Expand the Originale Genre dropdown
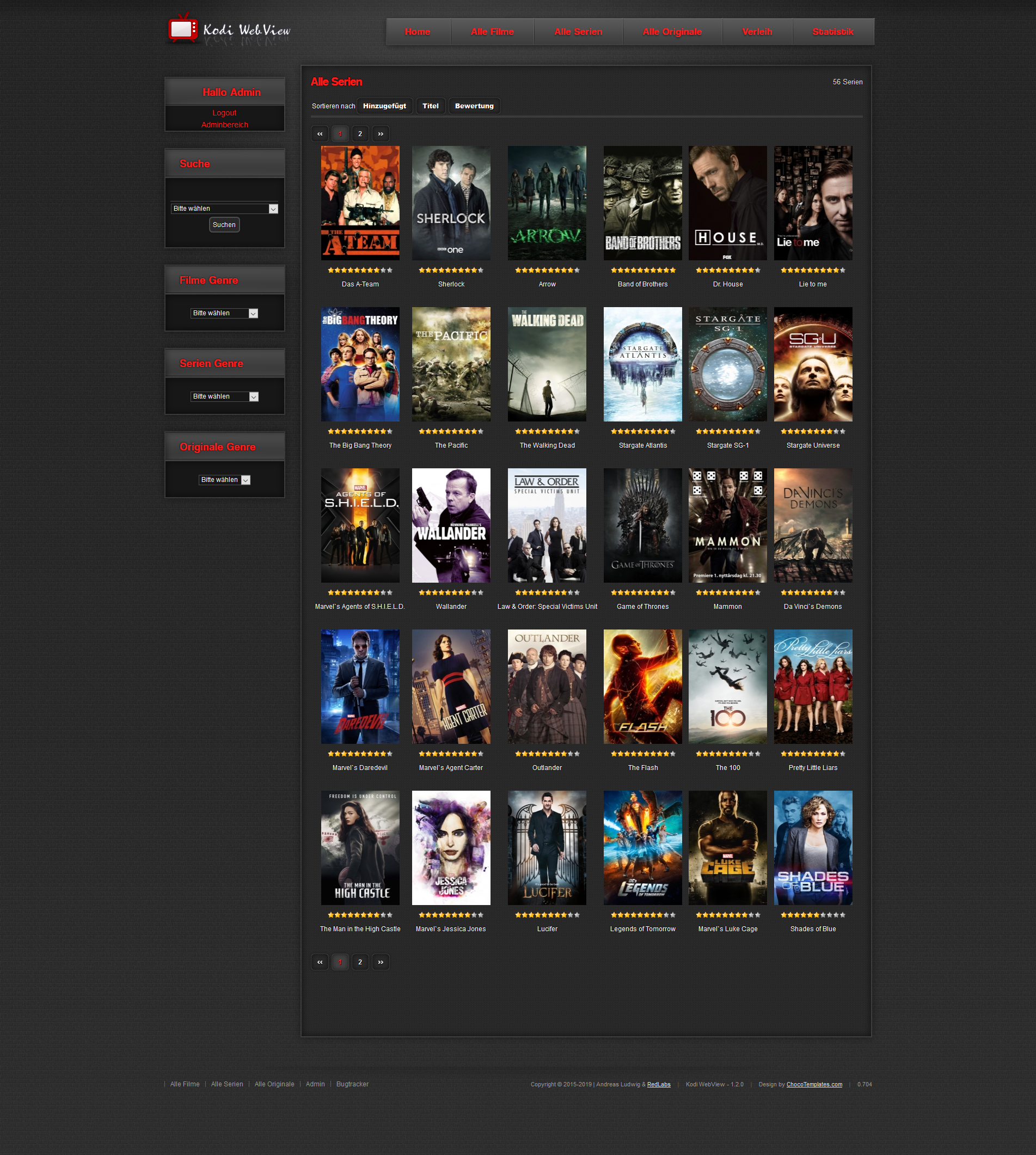Screen dimensions: 1036x1155 [224, 480]
